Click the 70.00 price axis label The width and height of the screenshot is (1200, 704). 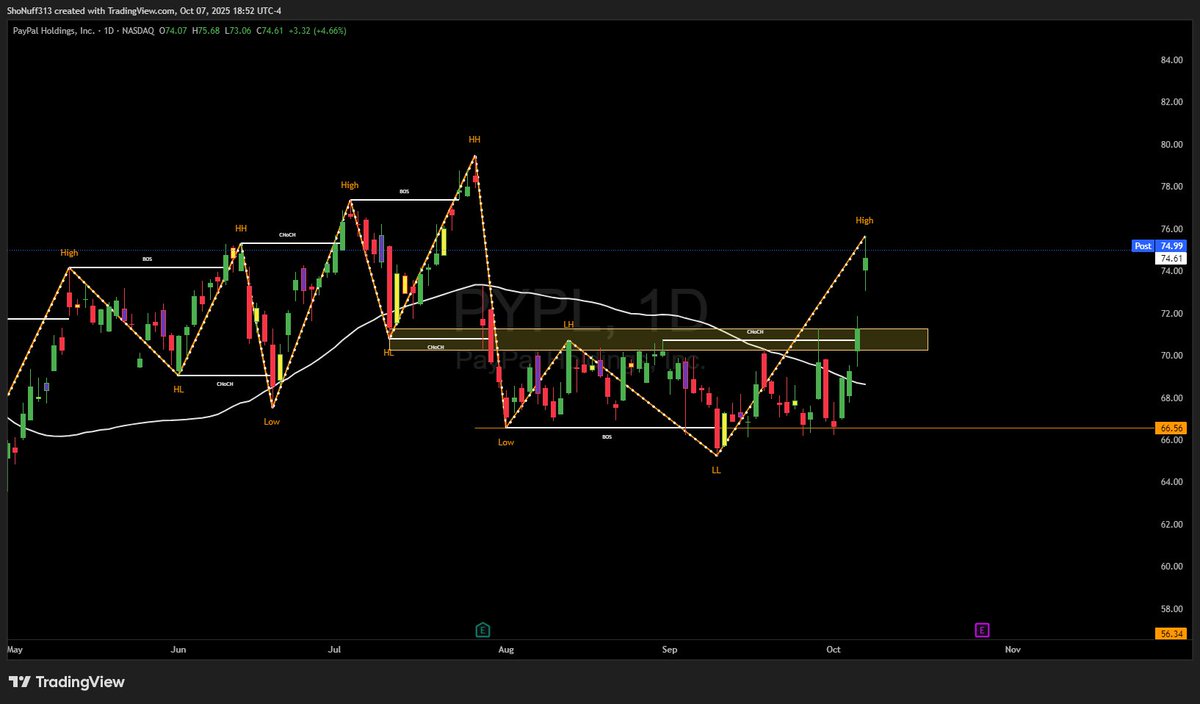coord(1172,355)
